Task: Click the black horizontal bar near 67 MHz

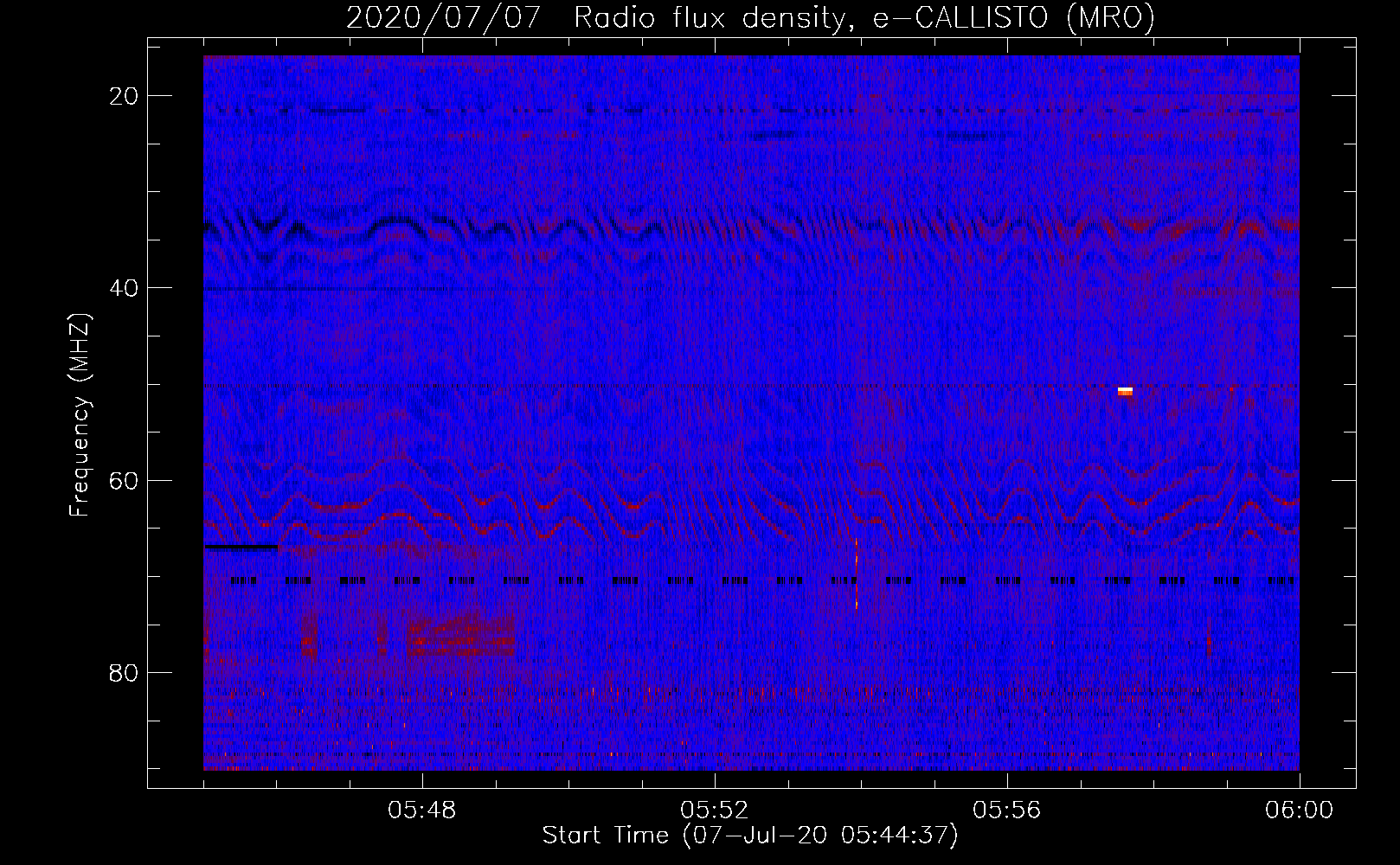Action: (241, 547)
